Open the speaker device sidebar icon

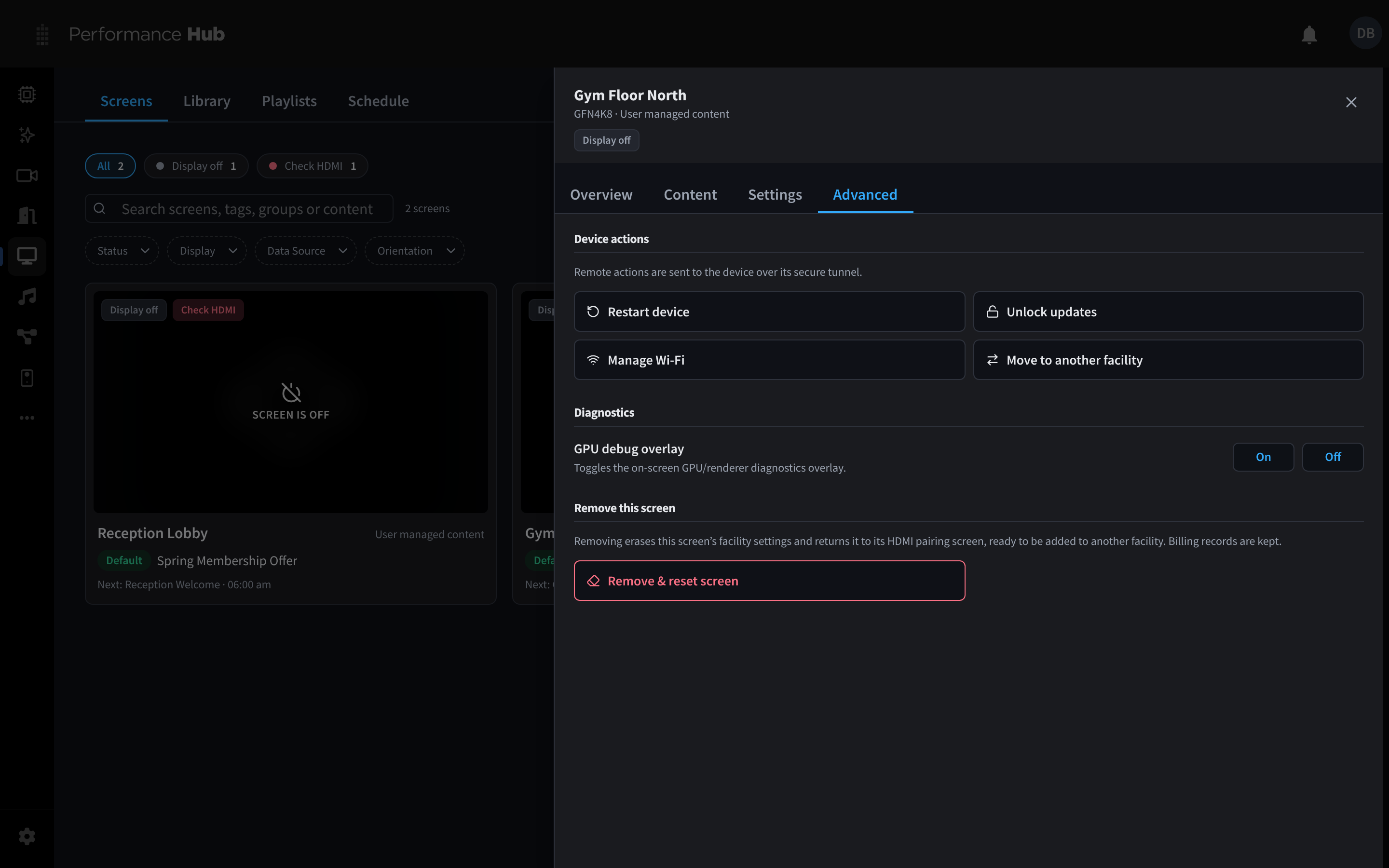click(x=27, y=378)
